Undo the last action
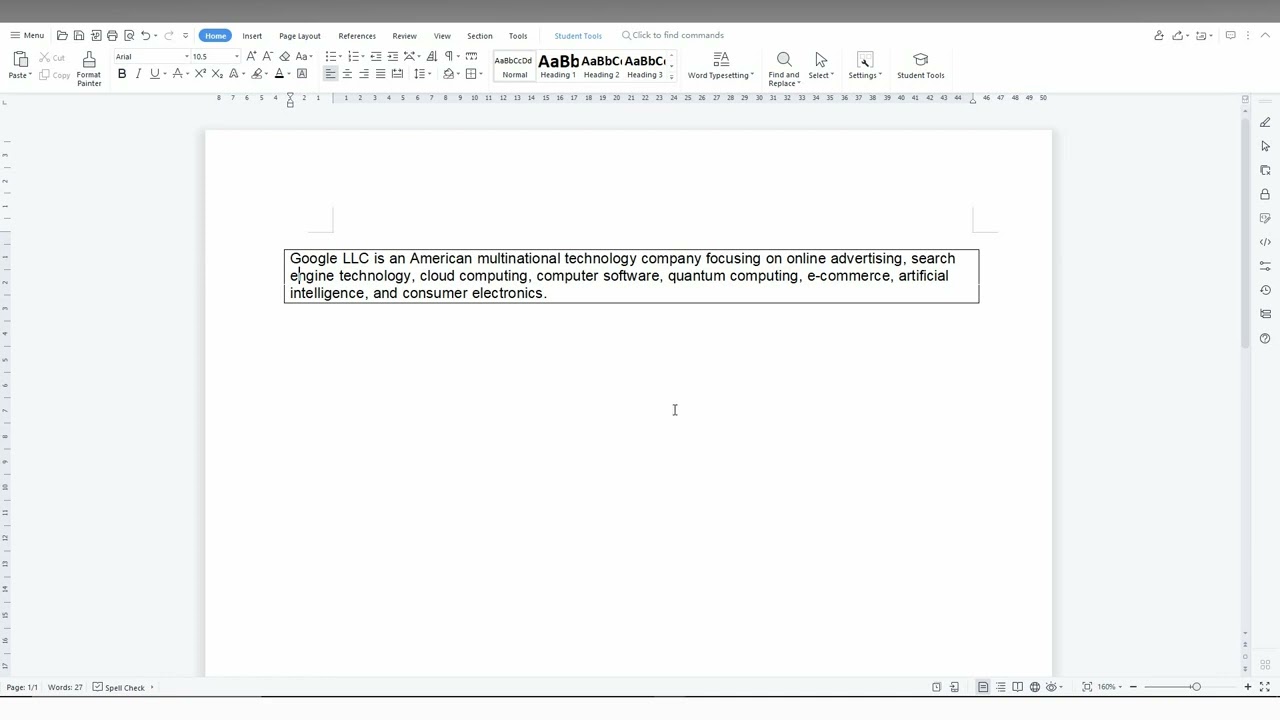Image resolution: width=1280 pixels, height=720 pixels. pyautogui.click(x=145, y=35)
